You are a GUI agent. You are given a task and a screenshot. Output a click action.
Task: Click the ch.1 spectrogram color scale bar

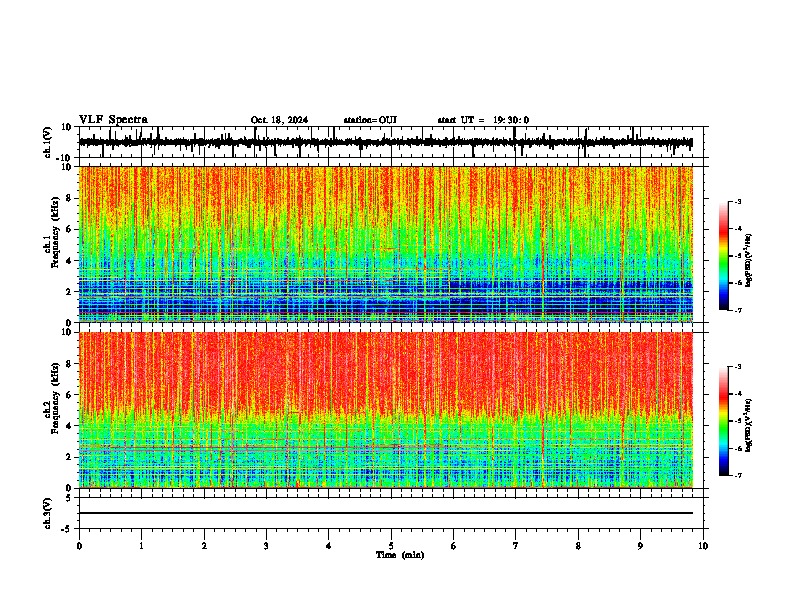tap(724, 256)
